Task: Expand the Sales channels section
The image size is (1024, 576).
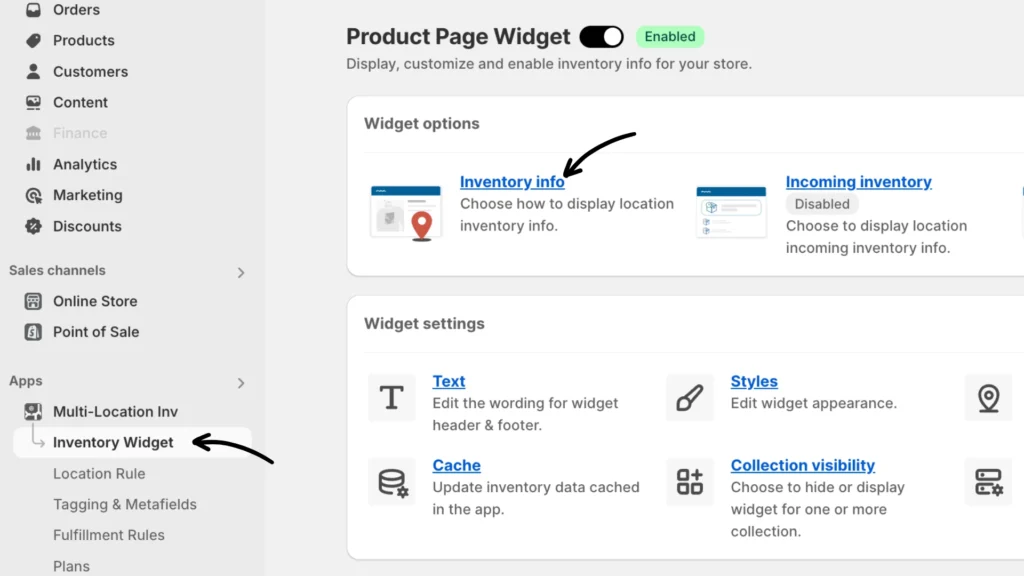Action: pos(240,272)
